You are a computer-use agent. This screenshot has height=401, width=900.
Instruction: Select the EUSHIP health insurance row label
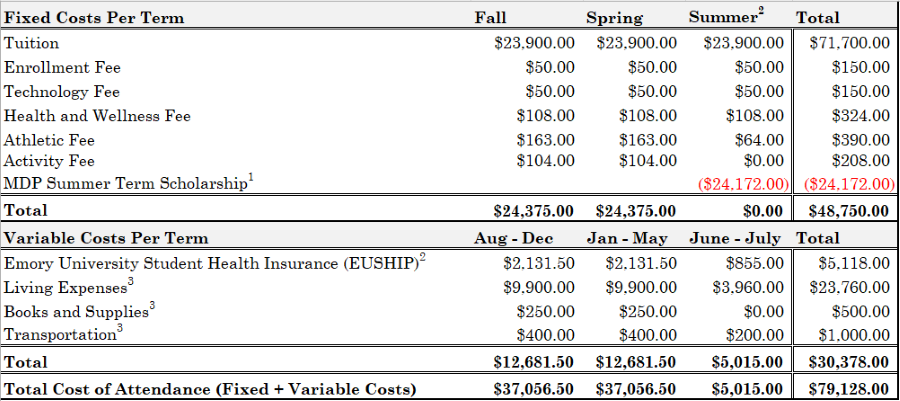click(213, 264)
